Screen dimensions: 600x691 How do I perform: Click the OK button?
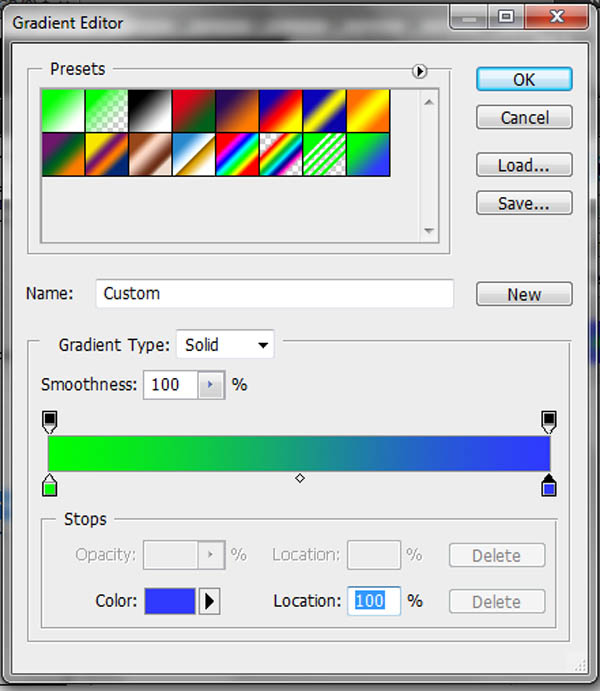pyautogui.click(x=524, y=80)
